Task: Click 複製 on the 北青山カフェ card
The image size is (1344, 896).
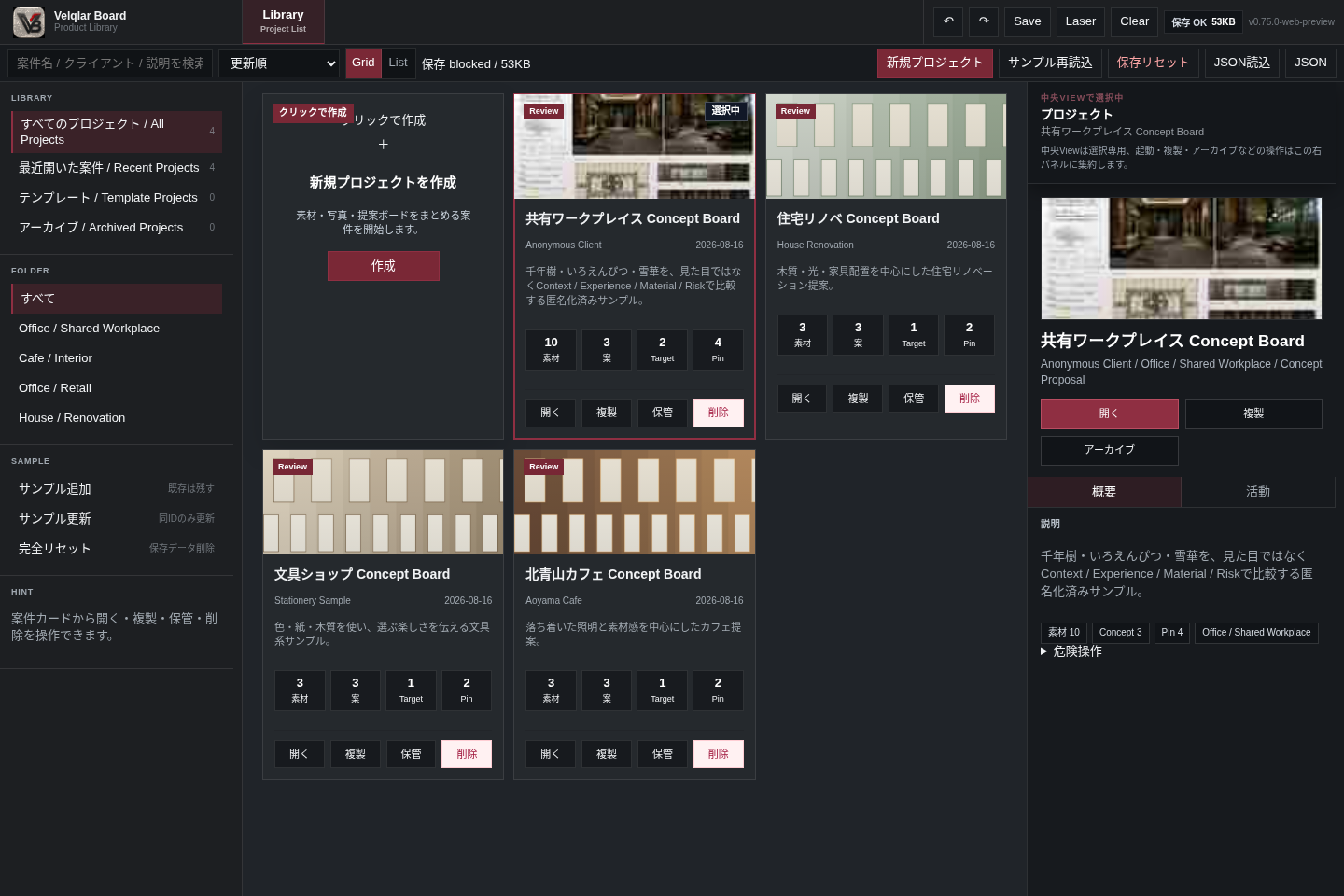Action: [x=607, y=754]
